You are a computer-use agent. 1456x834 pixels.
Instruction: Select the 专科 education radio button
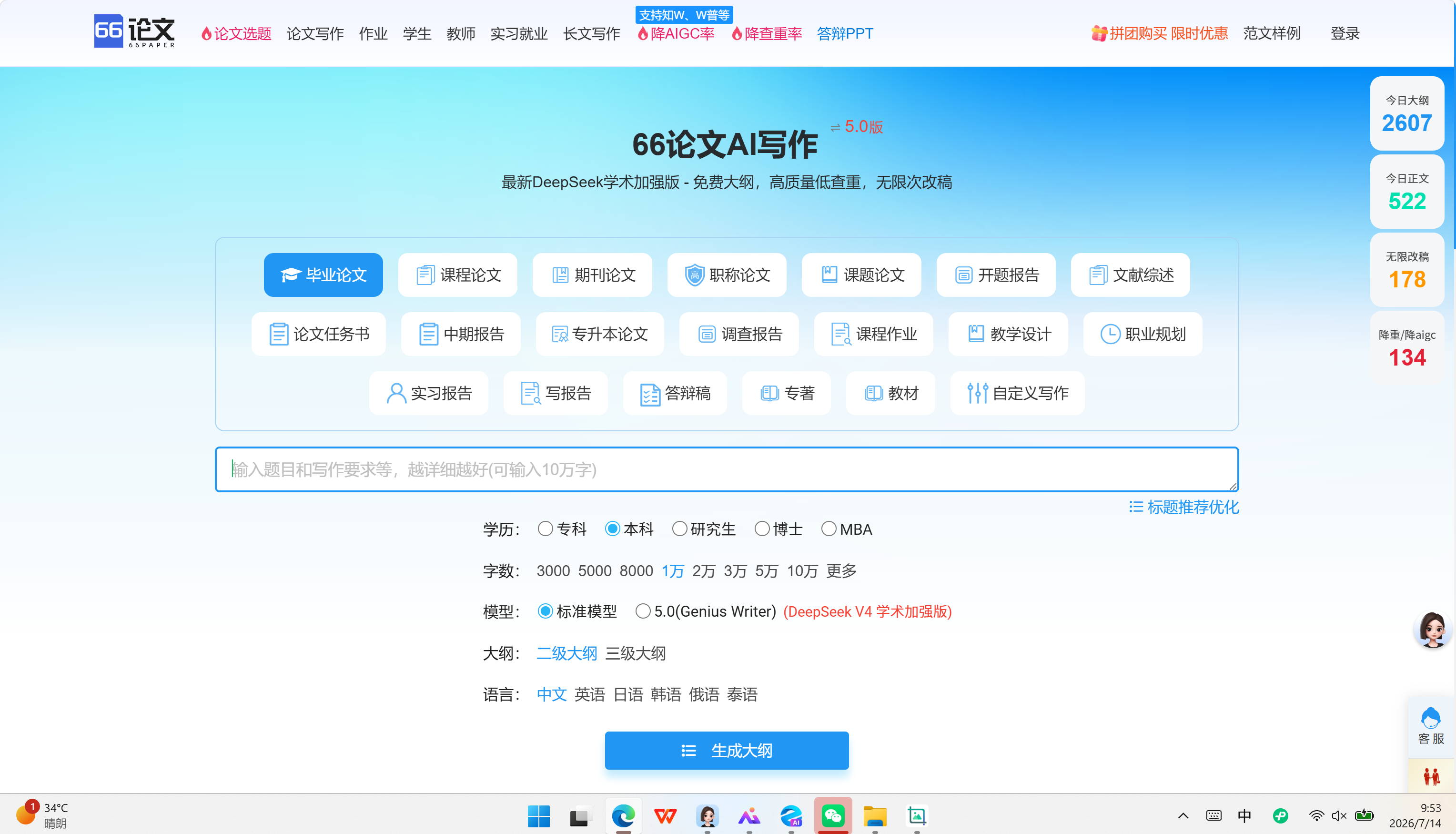pyautogui.click(x=545, y=529)
